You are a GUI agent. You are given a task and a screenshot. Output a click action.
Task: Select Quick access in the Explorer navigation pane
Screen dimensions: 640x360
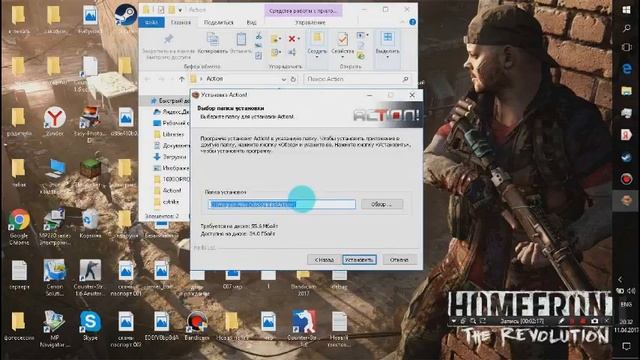[170, 100]
